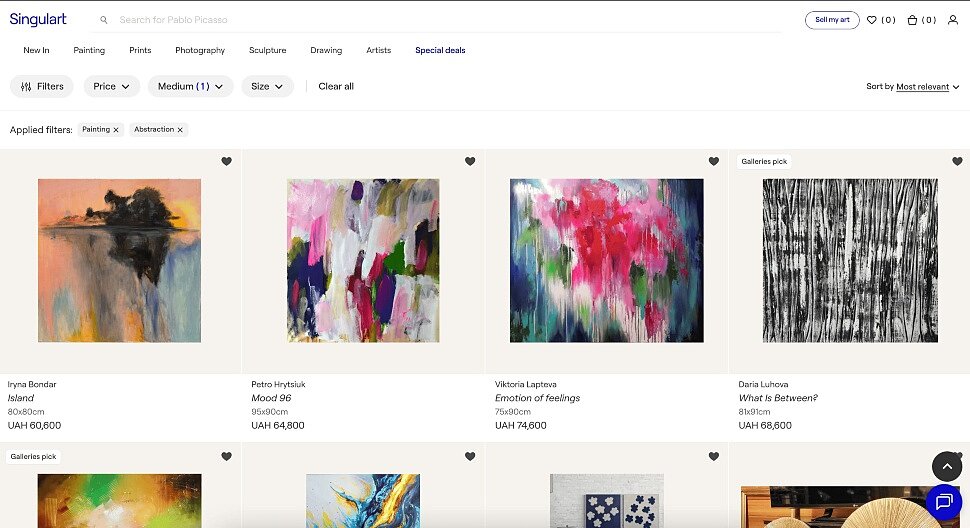Click the Singulart logo
Image resolution: width=970 pixels, height=528 pixels.
coord(38,19)
